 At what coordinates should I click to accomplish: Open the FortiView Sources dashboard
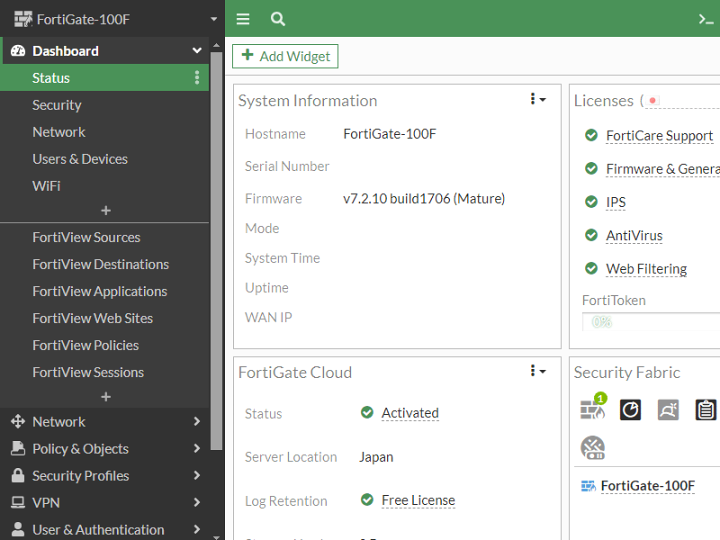coord(86,237)
